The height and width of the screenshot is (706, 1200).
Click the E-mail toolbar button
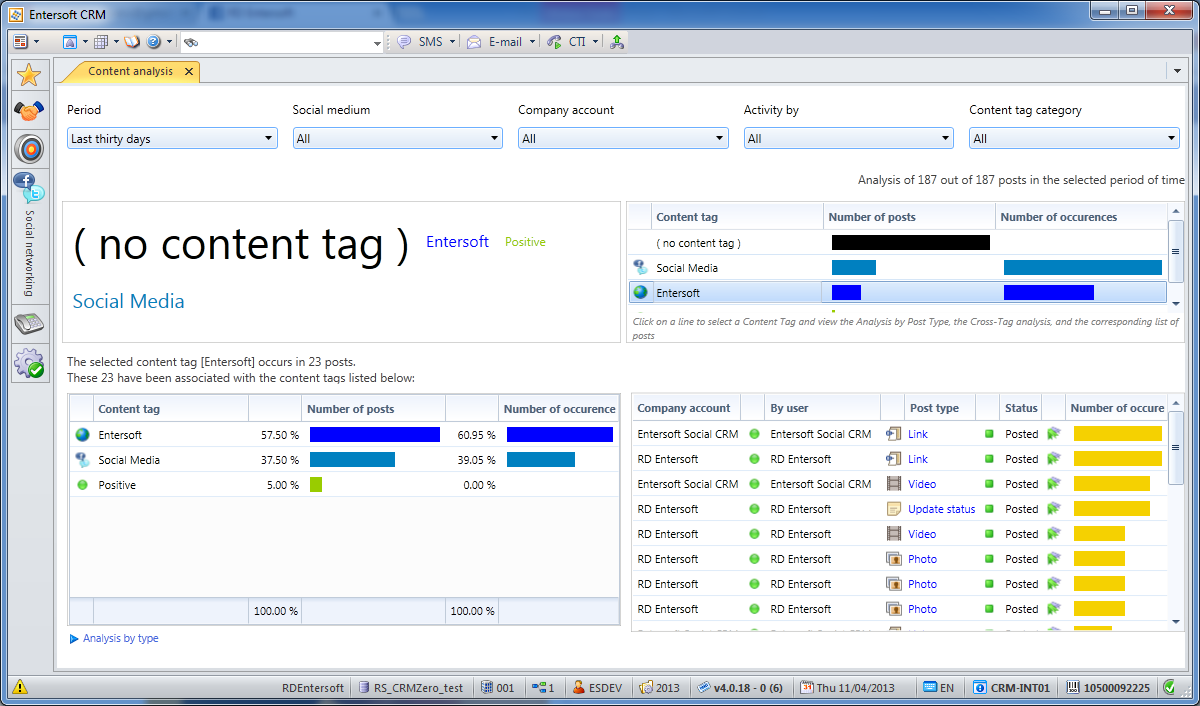coord(494,42)
